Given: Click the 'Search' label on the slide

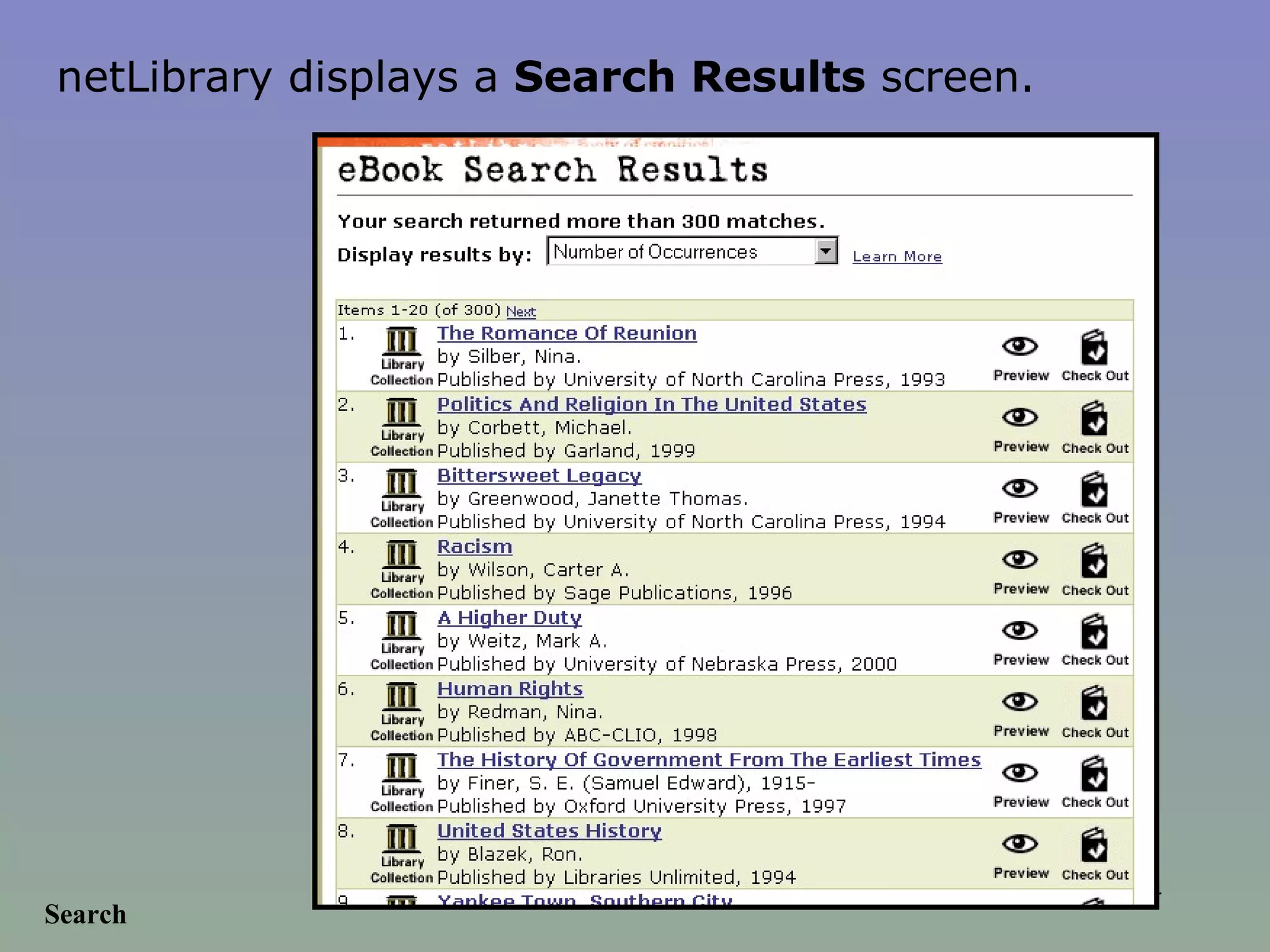Looking at the screenshot, I should point(86,915).
